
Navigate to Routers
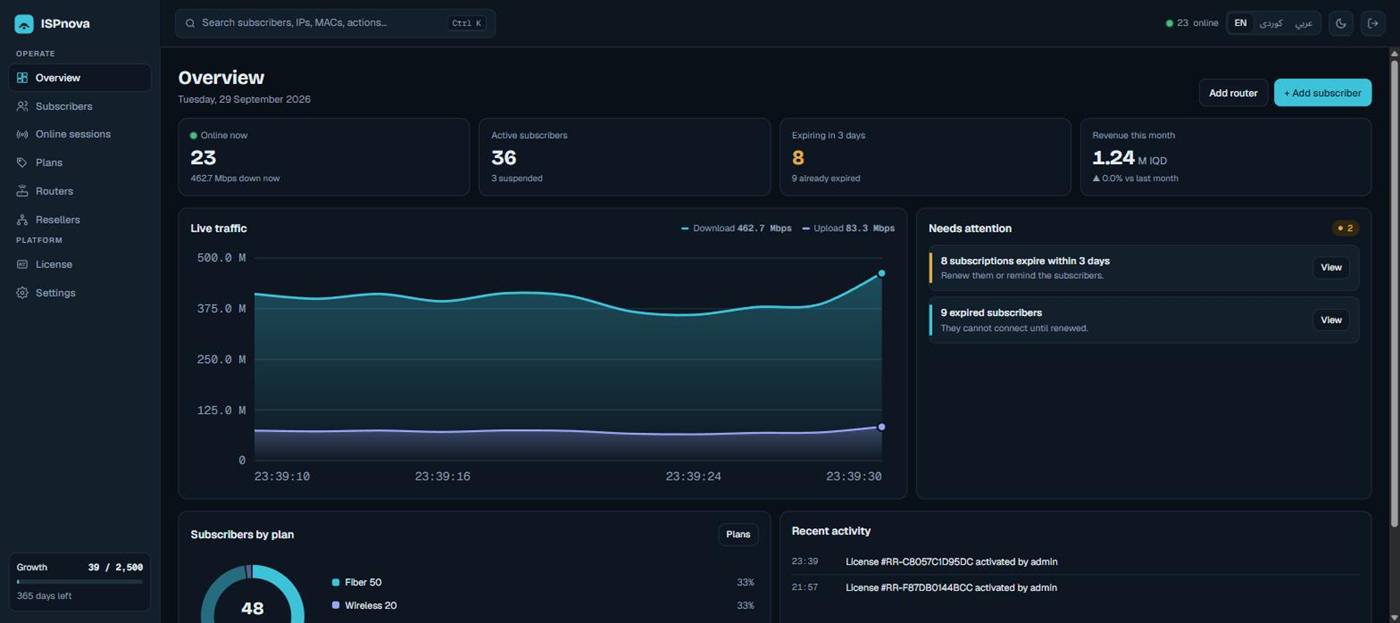point(80,191)
